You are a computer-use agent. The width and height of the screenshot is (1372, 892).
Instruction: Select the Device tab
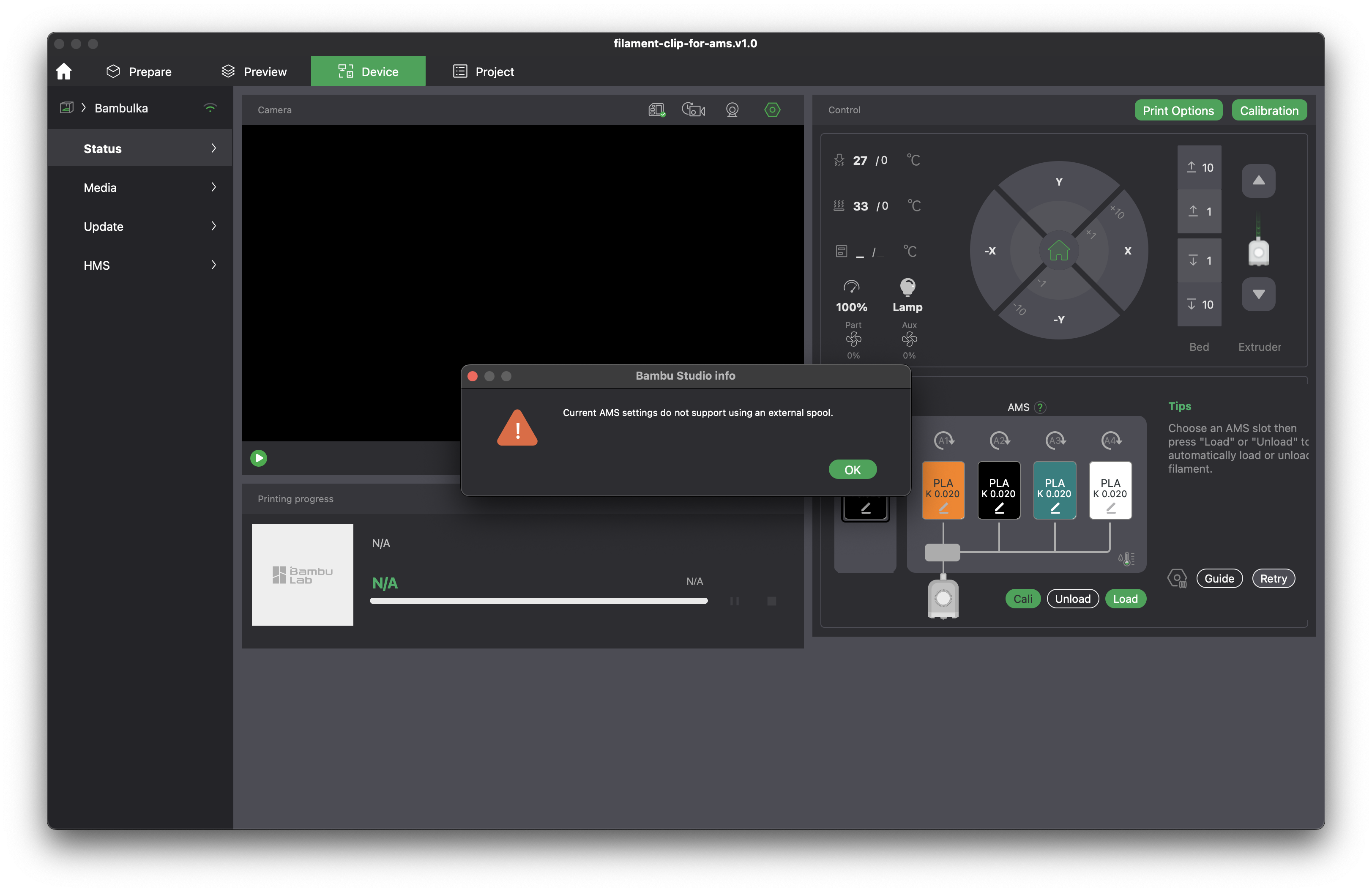pyautogui.click(x=368, y=71)
